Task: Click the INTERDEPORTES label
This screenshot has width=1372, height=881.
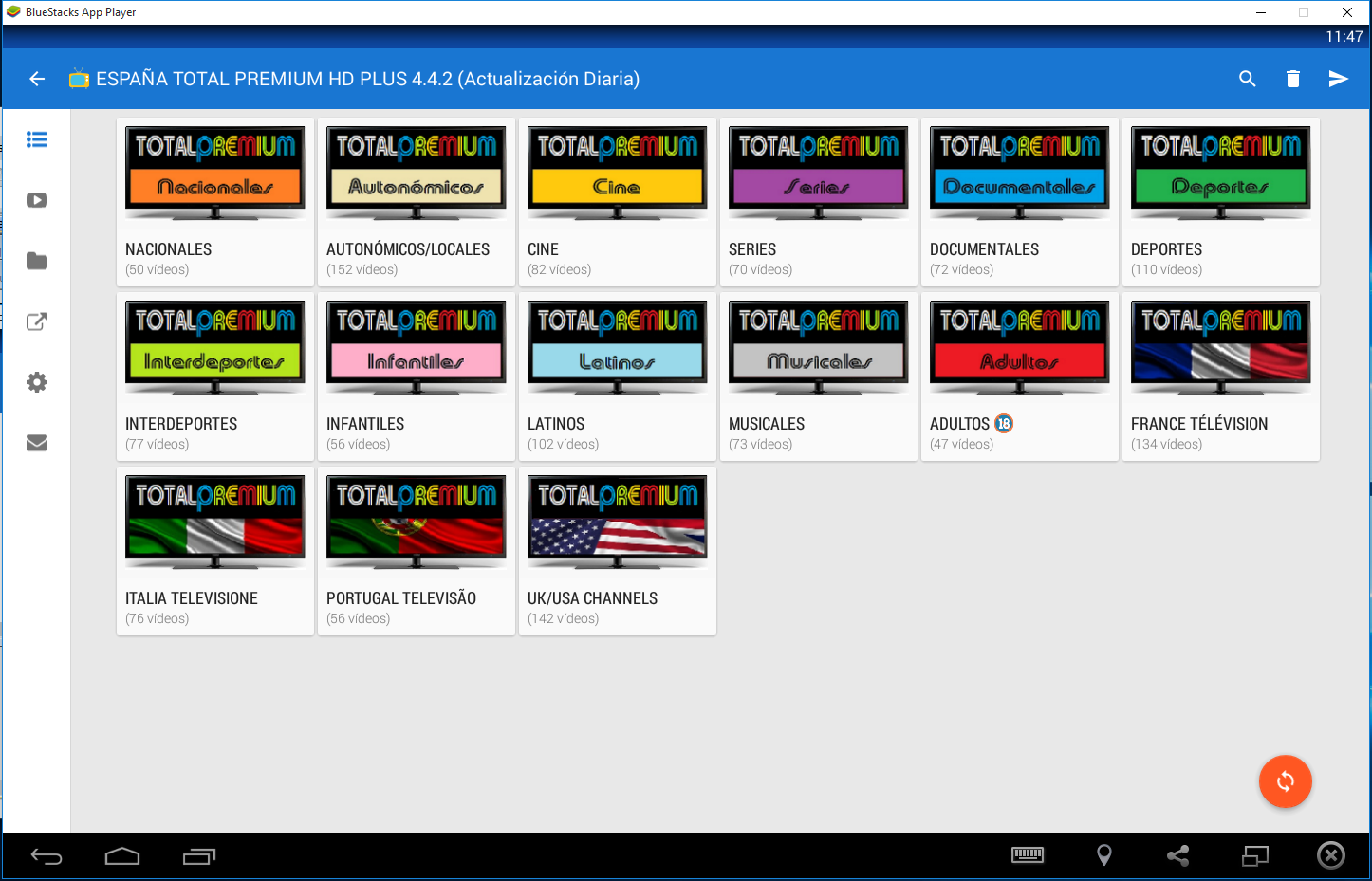Action: (x=181, y=424)
